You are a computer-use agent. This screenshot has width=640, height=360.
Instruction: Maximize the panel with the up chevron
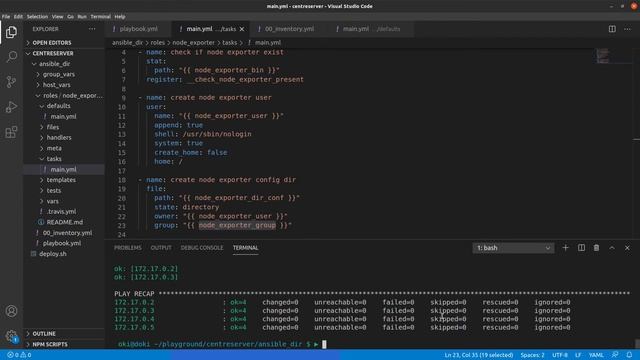(x=612, y=248)
